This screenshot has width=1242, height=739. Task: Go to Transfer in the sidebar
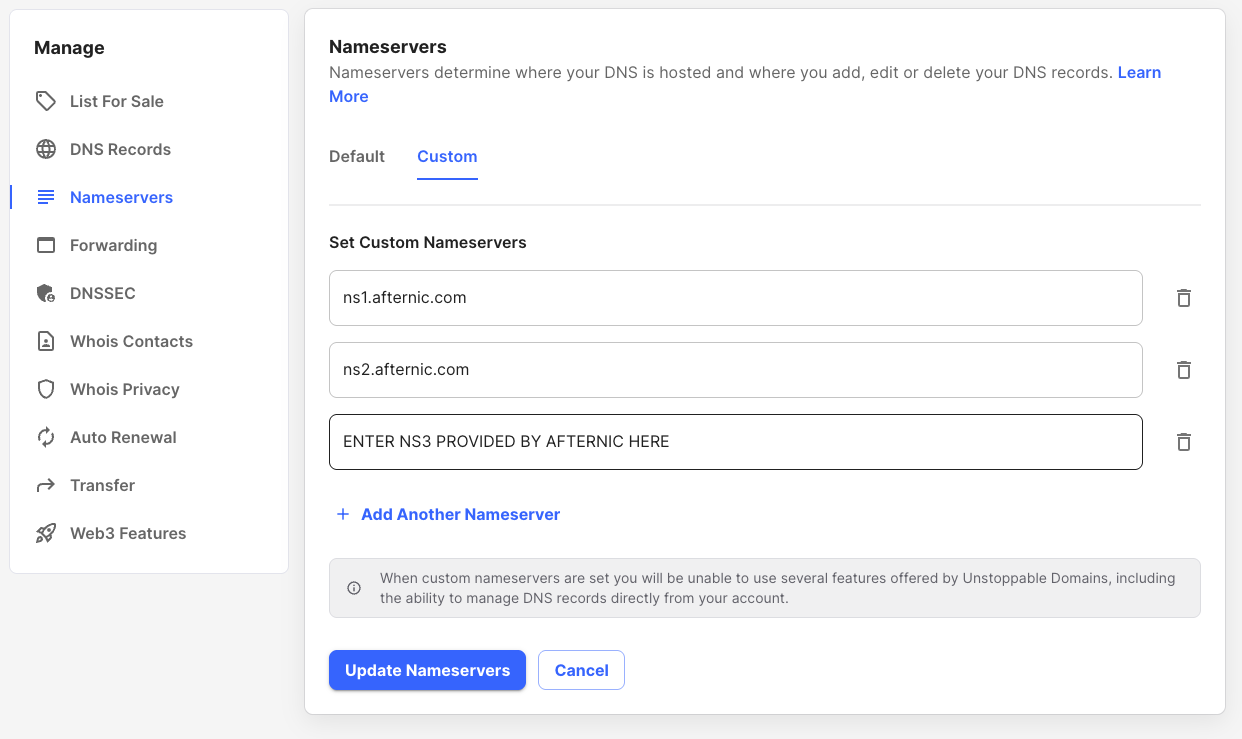(x=102, y=485)
